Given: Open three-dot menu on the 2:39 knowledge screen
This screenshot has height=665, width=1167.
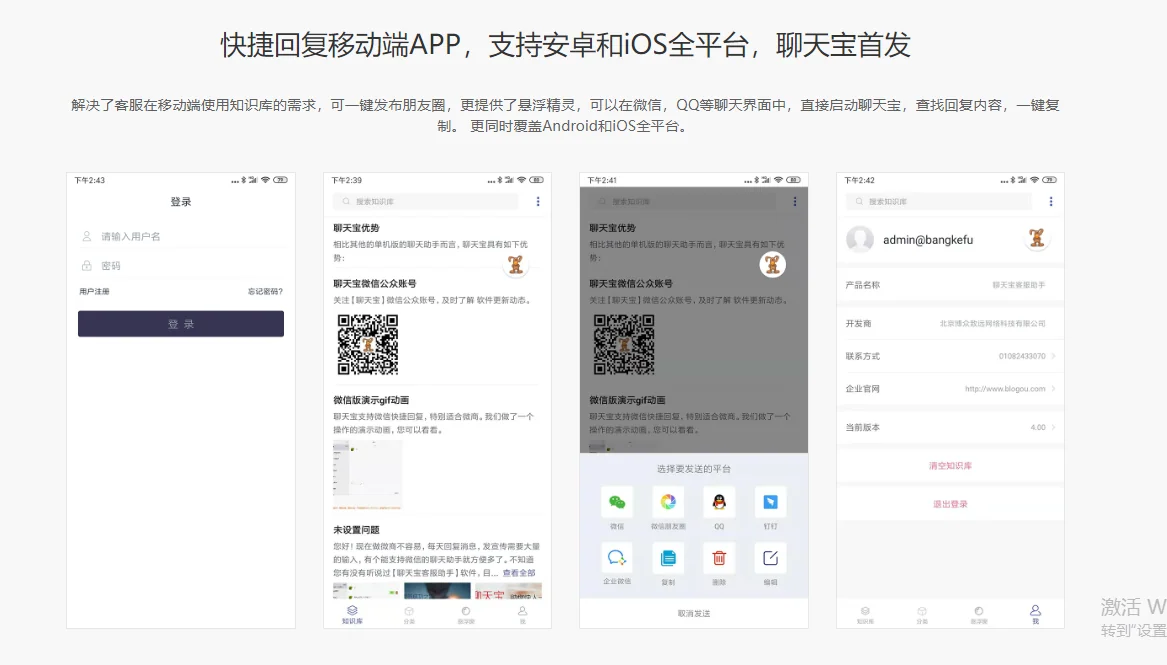Looking at the screenshot, I should [x=538, y=202].
